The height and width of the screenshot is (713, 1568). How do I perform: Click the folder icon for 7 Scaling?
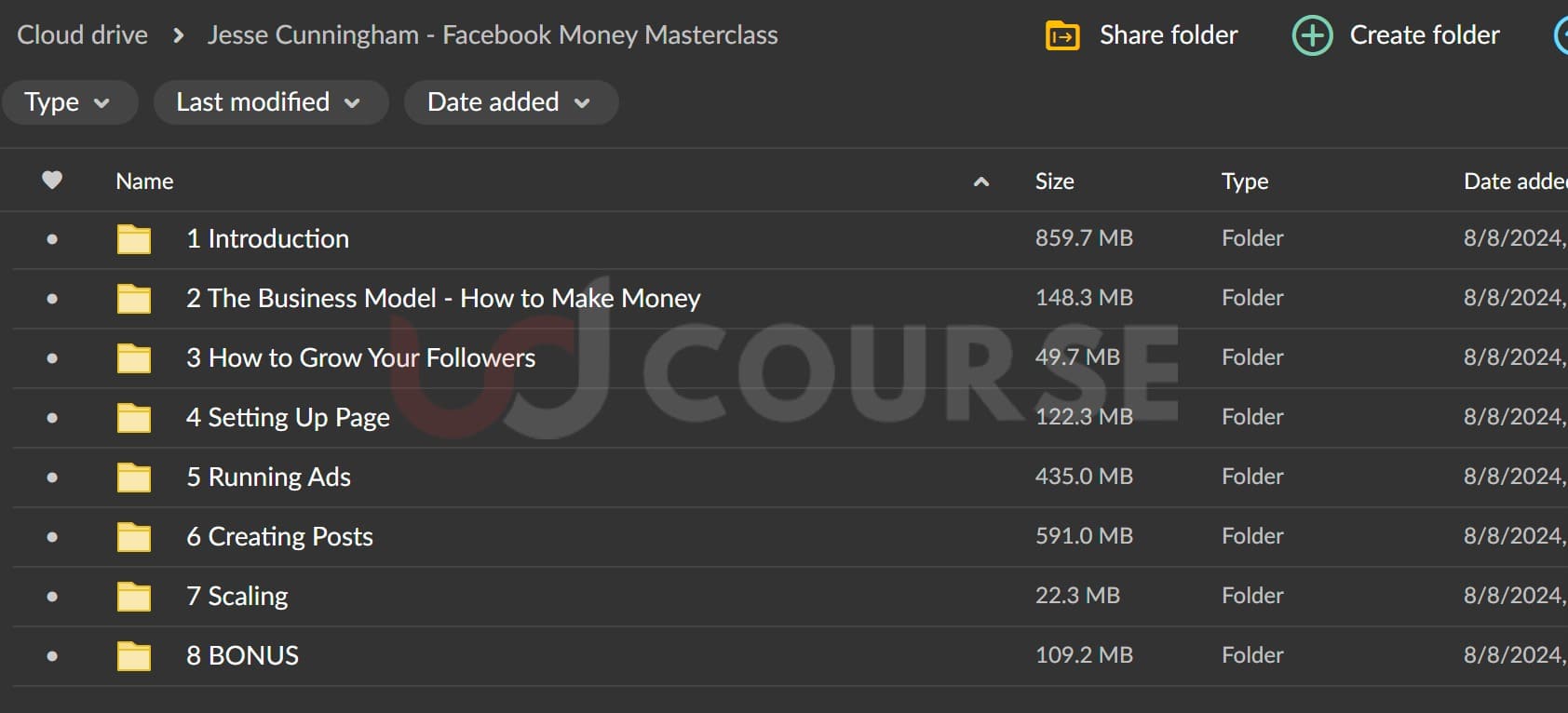pyautogui.click(x=134, y=597)
